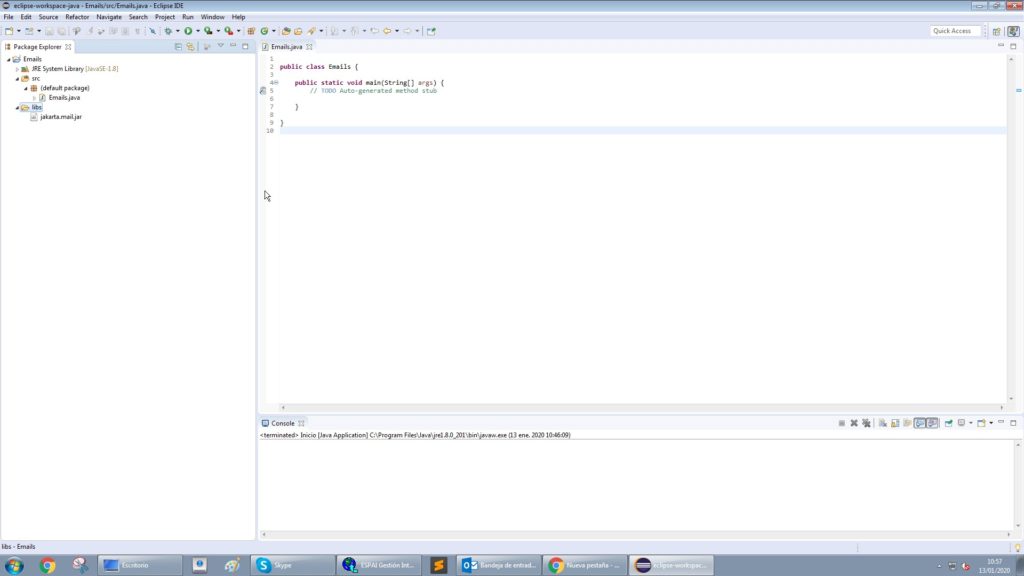Expand the JRE System Library node

16,68
